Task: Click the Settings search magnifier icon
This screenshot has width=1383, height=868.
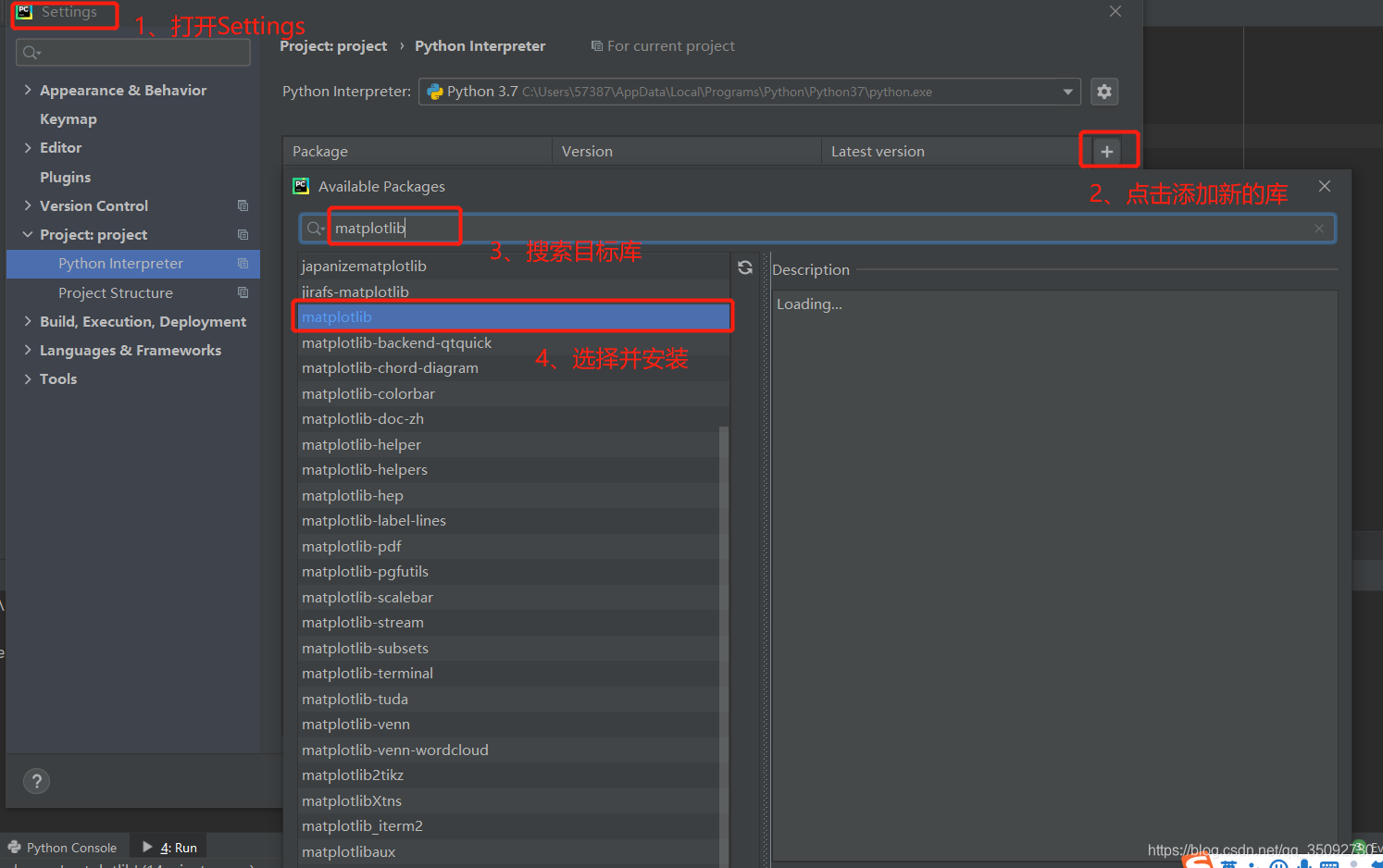Action: [31, 53]
